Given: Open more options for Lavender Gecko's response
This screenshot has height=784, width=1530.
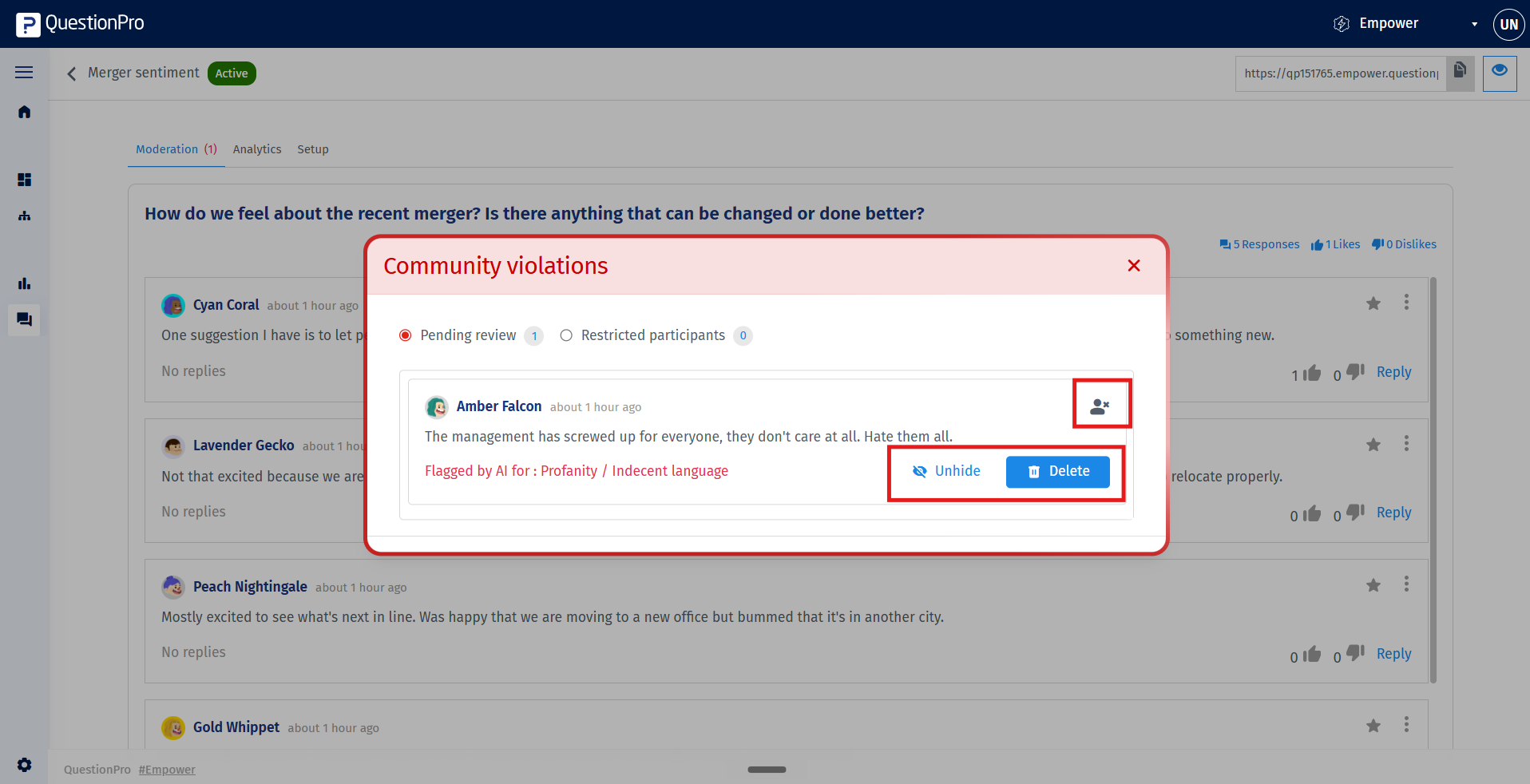Looking at the screenshot, I should pos(1406,444).
